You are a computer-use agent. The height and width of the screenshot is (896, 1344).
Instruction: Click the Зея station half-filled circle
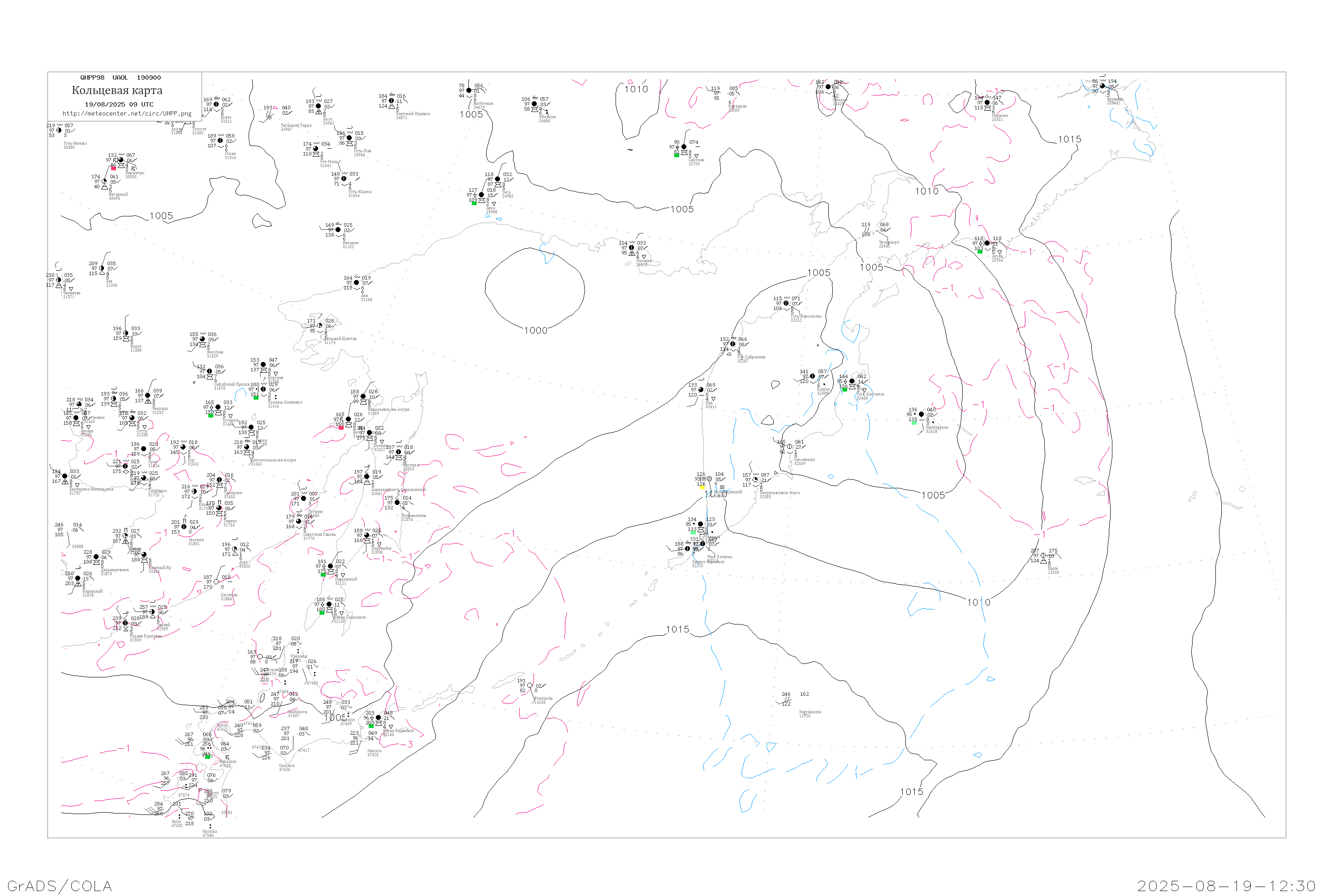(102, 268)
